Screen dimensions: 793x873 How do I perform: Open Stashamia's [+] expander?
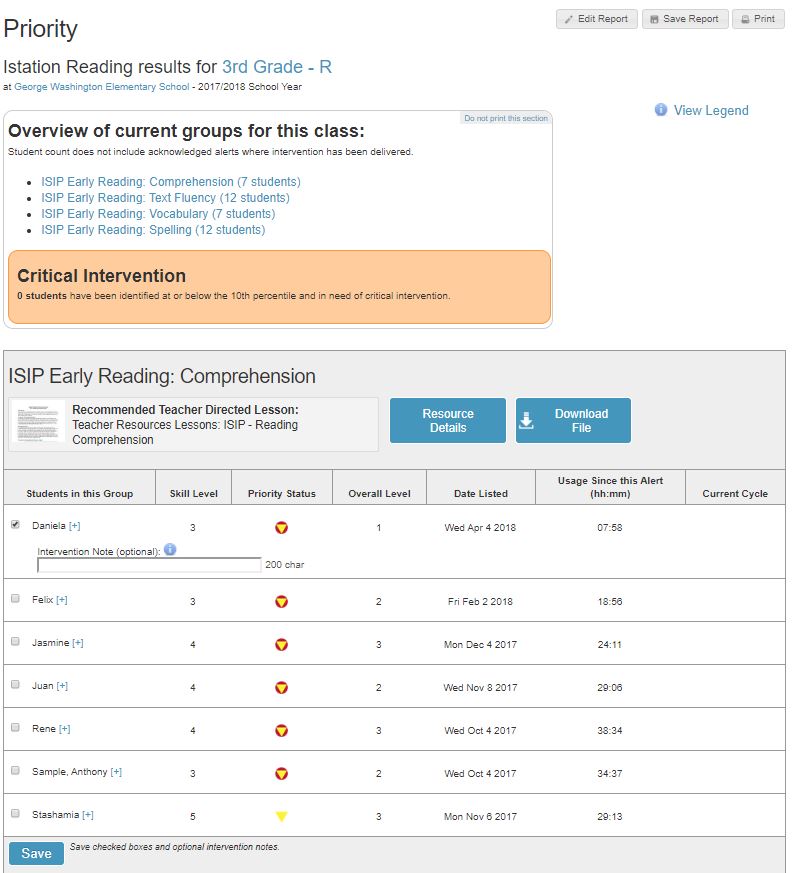(x=88, y=815)
